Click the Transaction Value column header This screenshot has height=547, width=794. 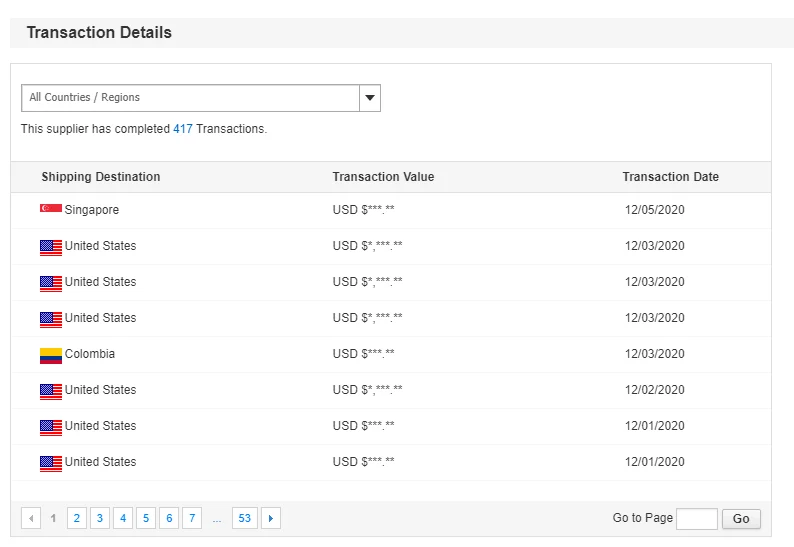click(x=383, y=177)
